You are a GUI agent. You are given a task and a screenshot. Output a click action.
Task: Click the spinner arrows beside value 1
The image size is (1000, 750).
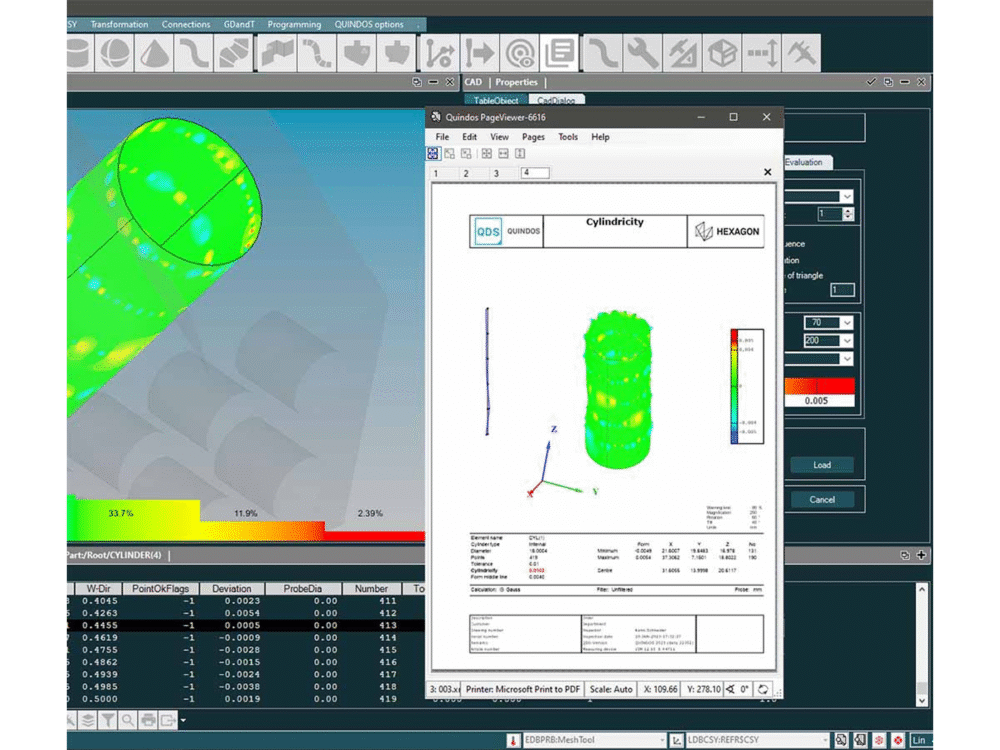848,214
